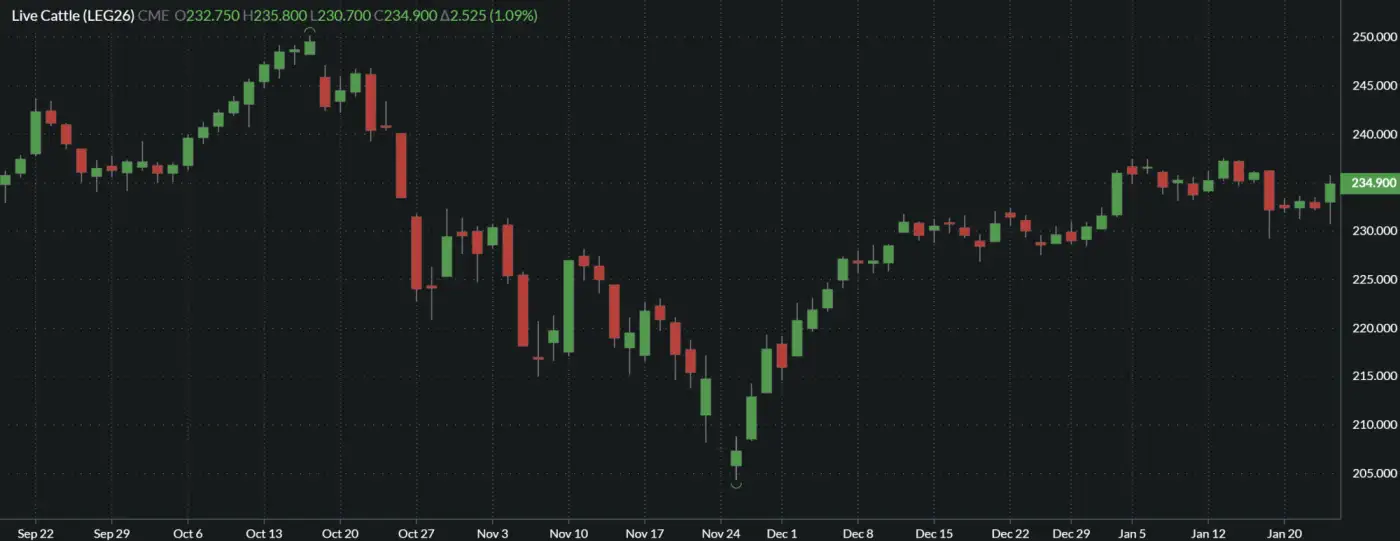Click the 250.000 price axis label
Image resolution: width=1400 pixels, height=541 pixels.
1374,37
